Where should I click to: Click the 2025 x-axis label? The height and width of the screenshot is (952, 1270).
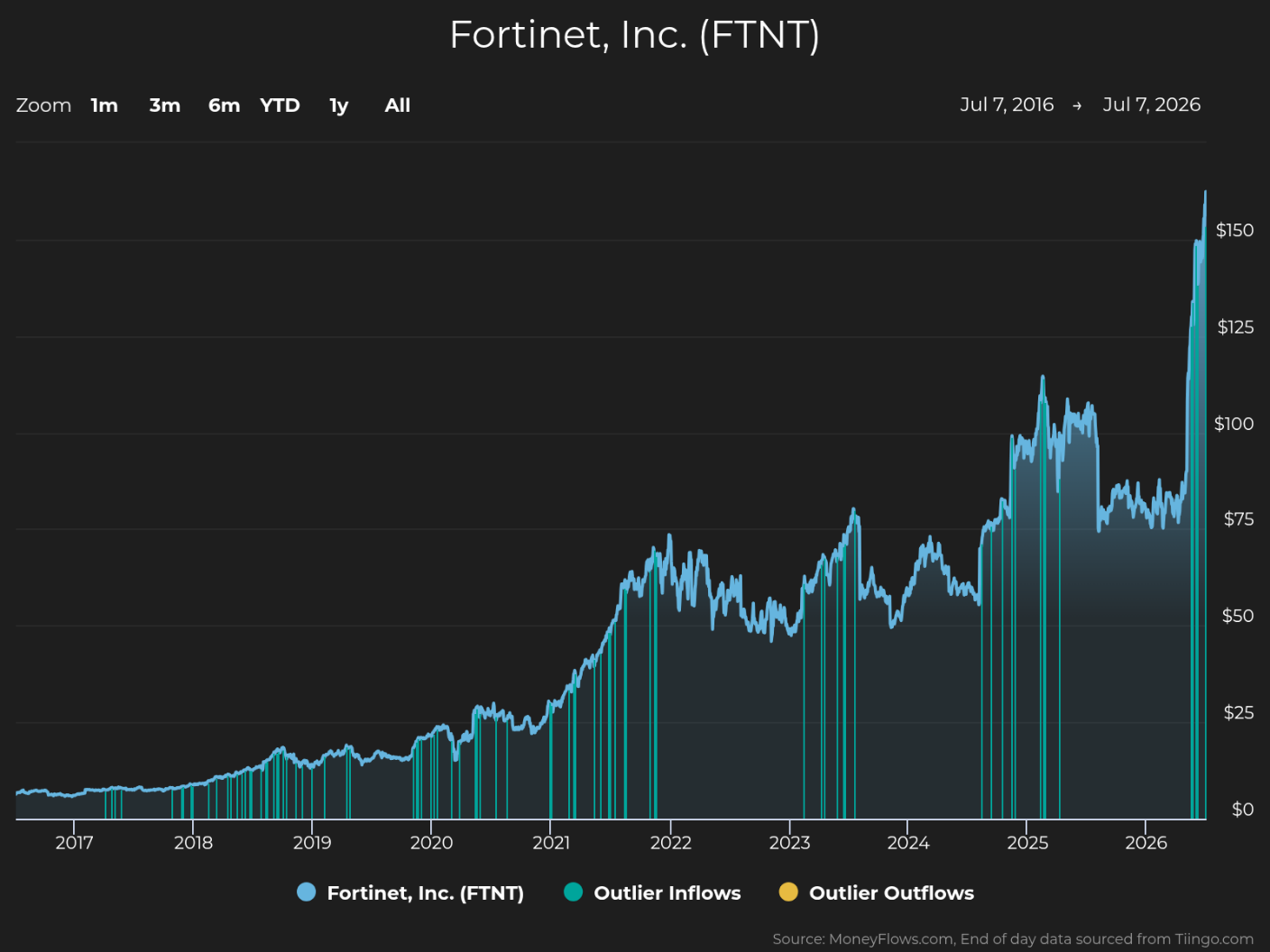point(1027,843)
